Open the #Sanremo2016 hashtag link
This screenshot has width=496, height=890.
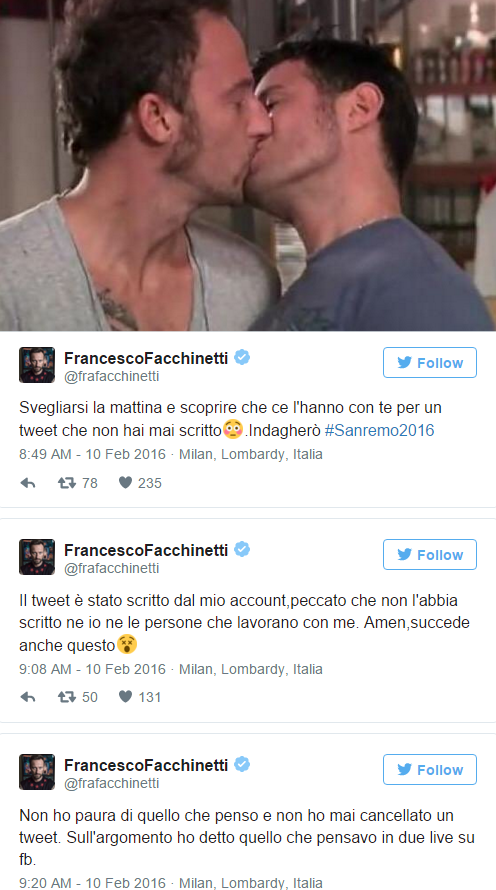click(x=379, y=430)
